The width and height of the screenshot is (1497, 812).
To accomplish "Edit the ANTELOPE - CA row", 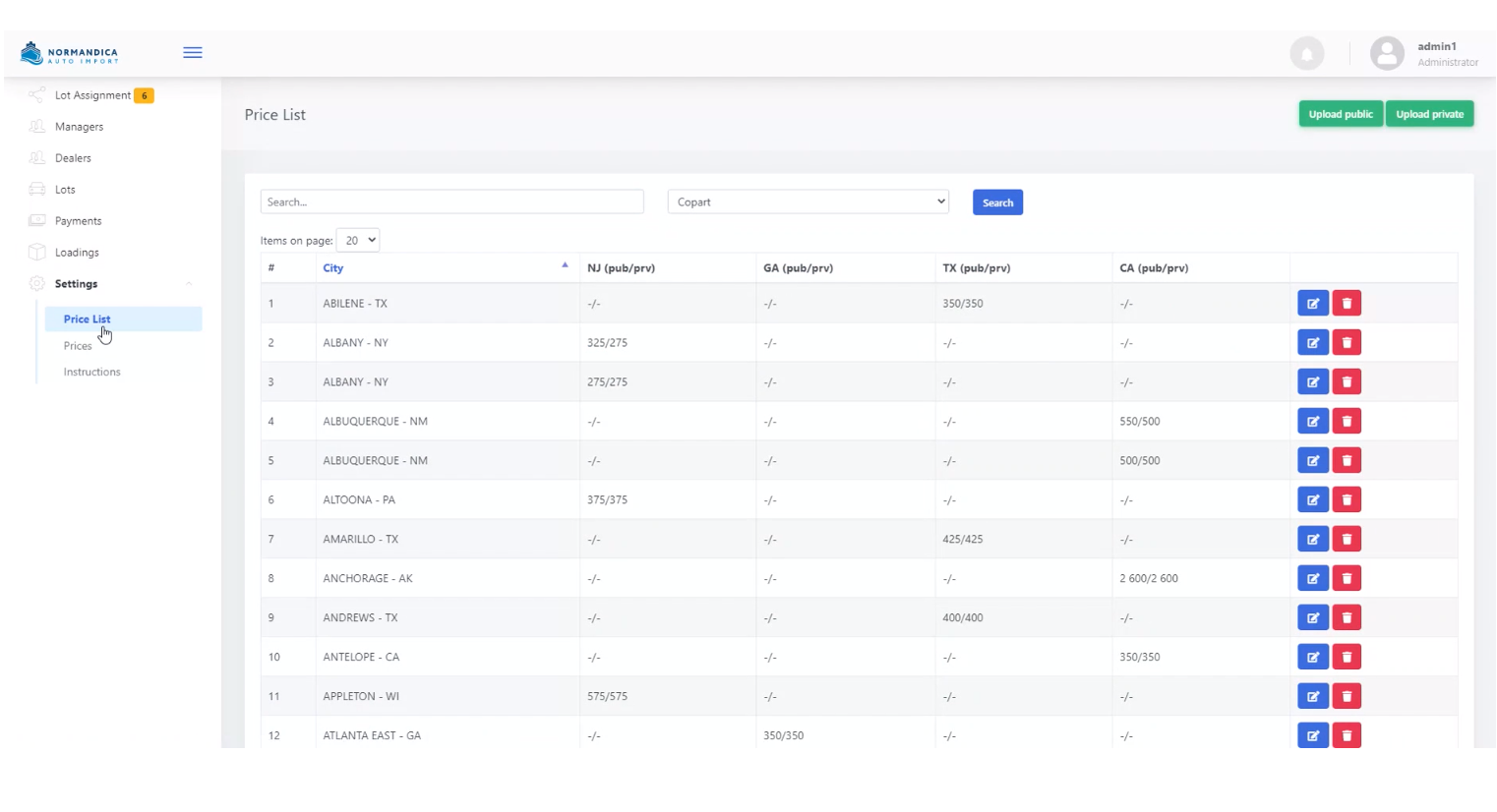I will point(1313,658).
